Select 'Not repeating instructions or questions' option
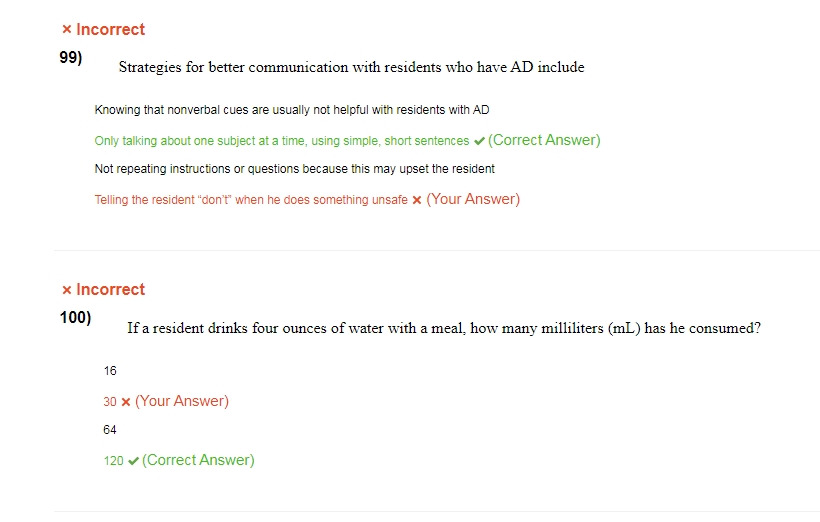The height and width of the screenshot is (522, 820). 294,169
